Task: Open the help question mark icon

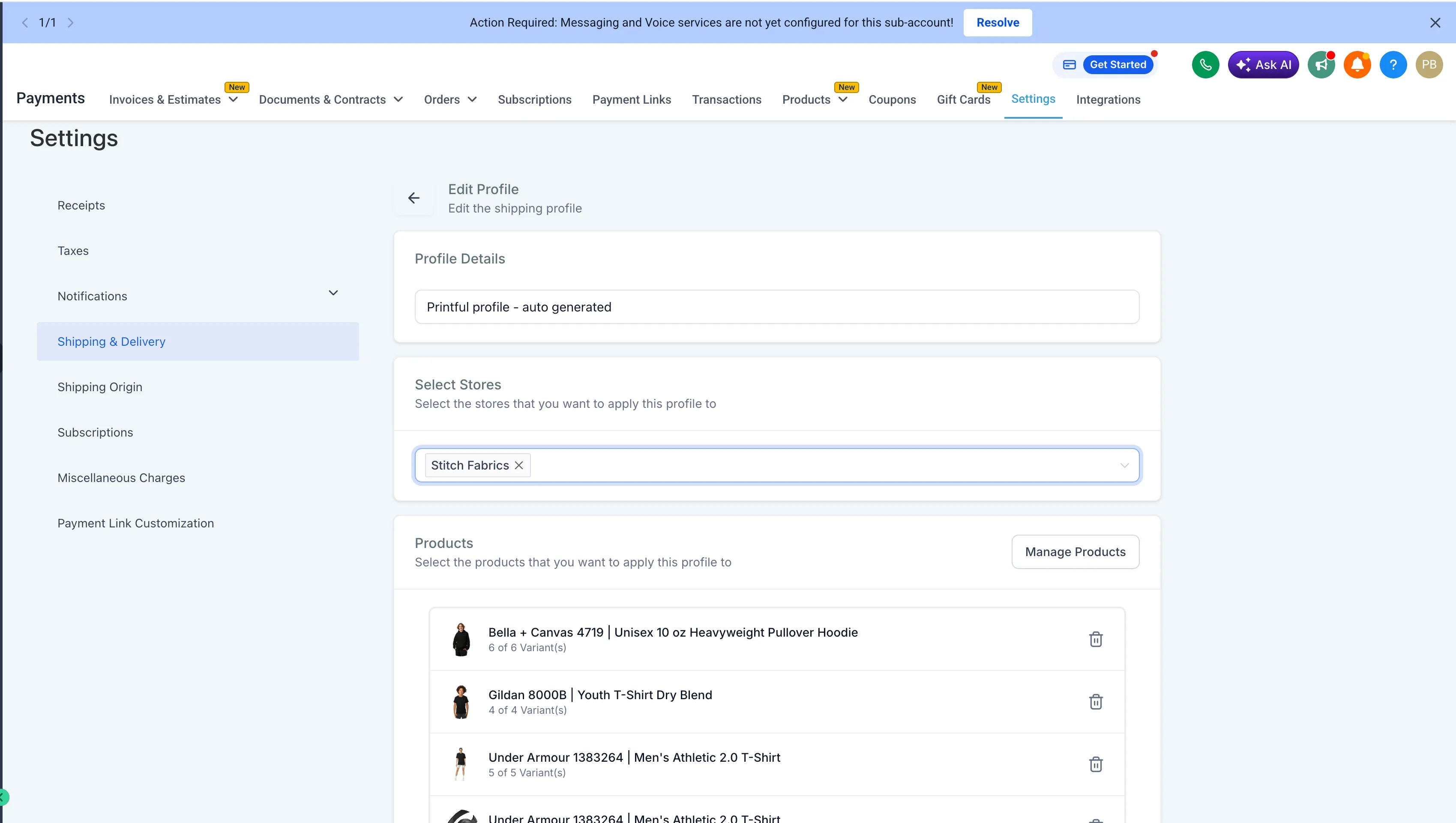Action: [1393, 64]
